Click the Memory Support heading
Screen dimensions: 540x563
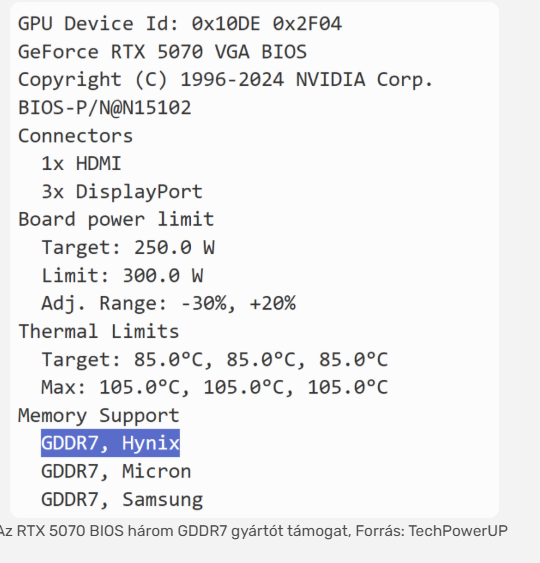(99, 416)
